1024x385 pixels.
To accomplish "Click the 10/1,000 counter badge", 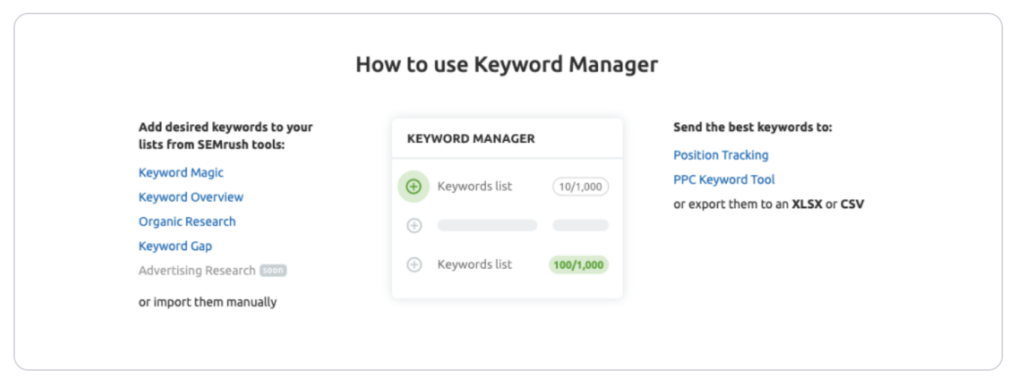I will pos(581,187).
